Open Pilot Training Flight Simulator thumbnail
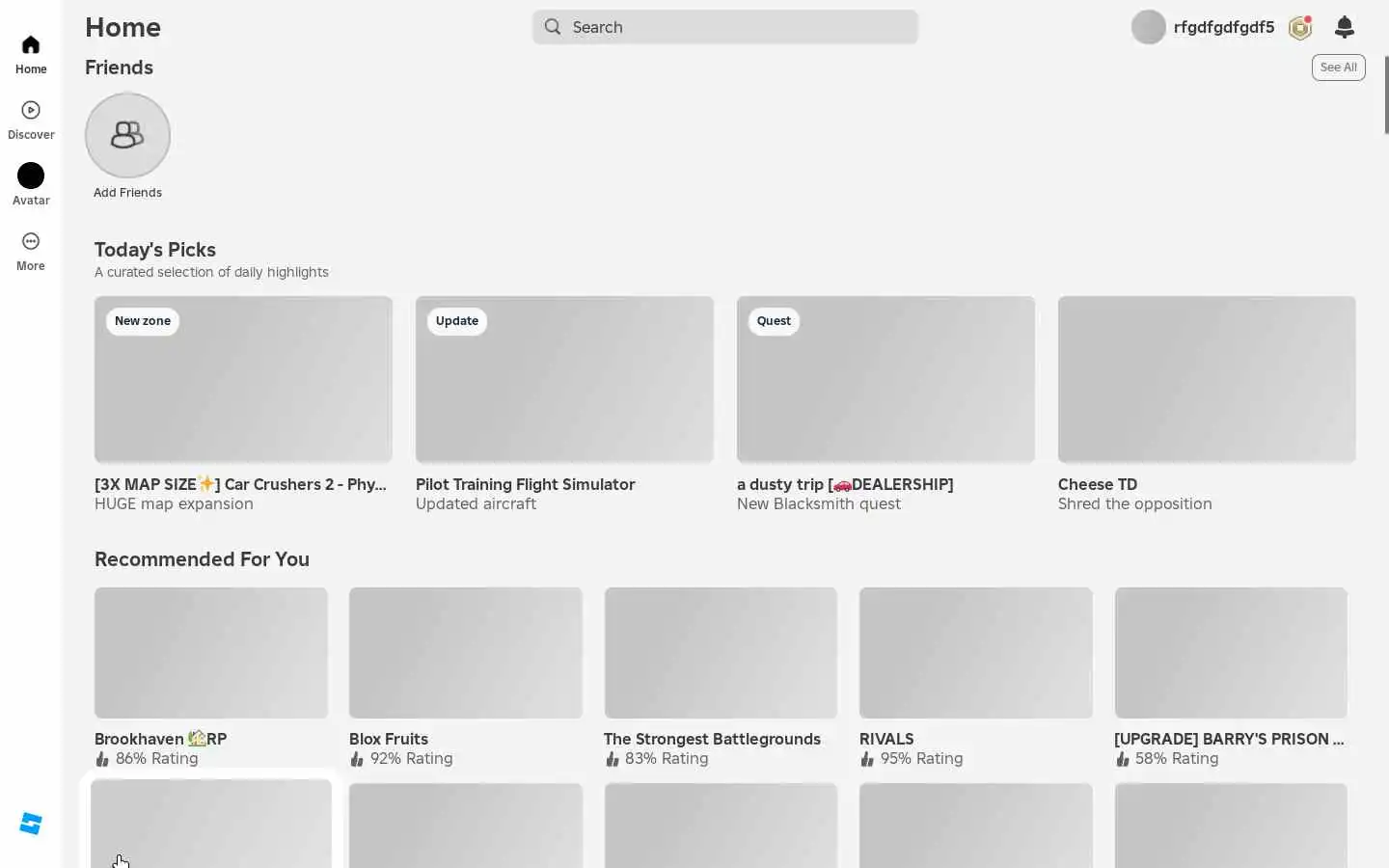Screen dimensions: 1389x868 (564, 379)
